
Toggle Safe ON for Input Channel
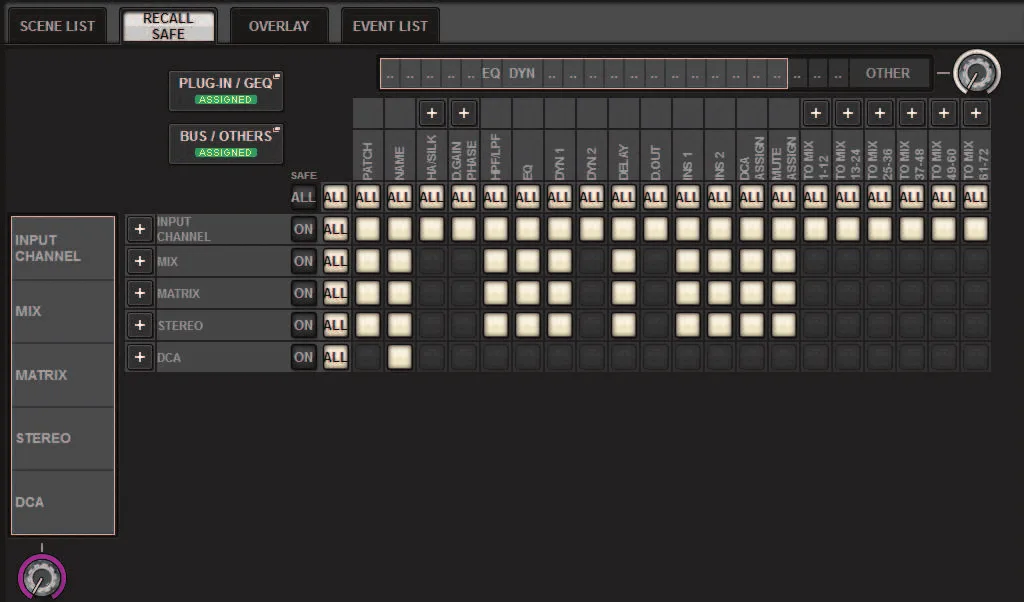(x=303, y=229)
